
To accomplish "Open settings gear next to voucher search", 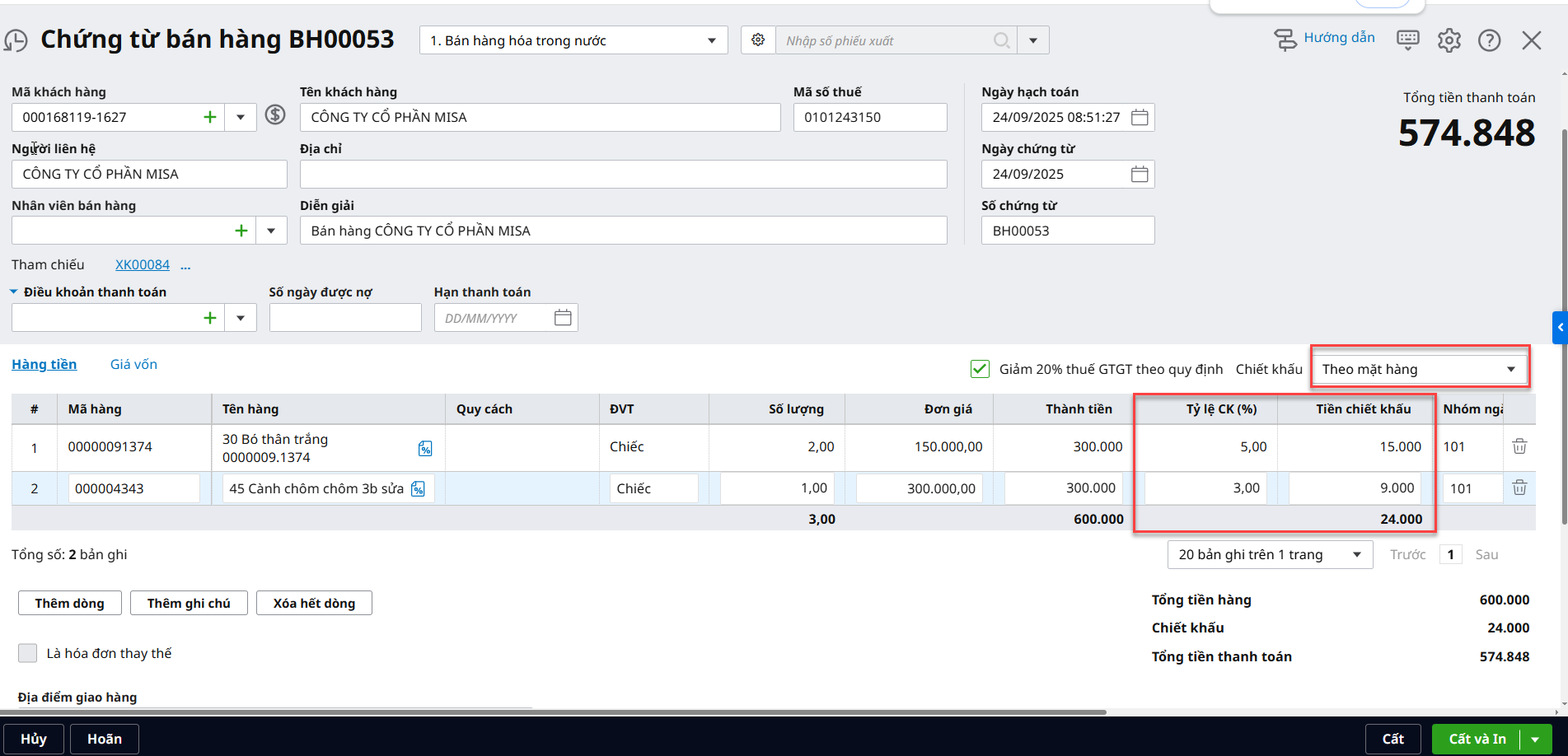I will 758,40.
